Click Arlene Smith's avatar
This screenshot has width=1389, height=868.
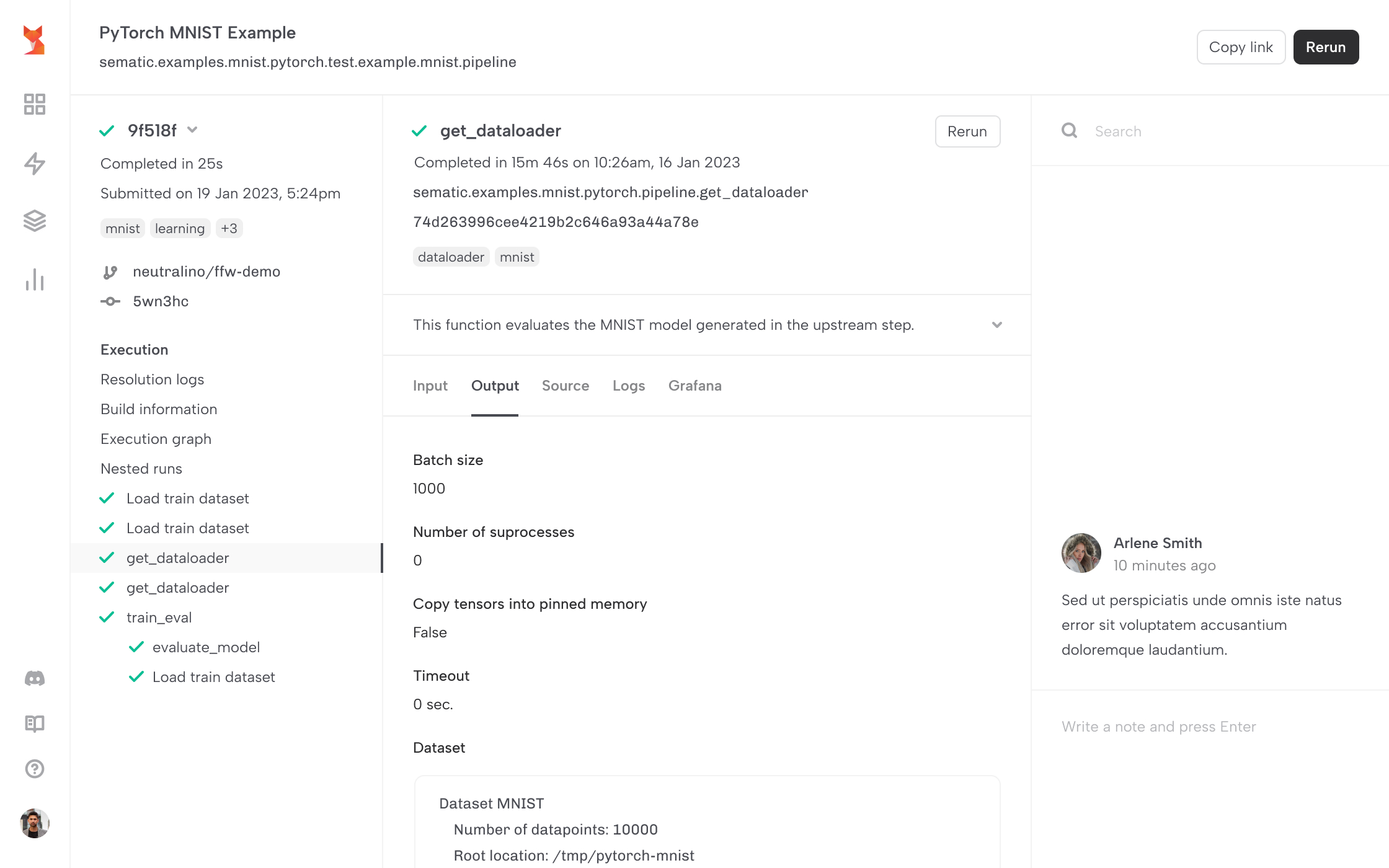pyautogui.click(x=1081, y=553)
